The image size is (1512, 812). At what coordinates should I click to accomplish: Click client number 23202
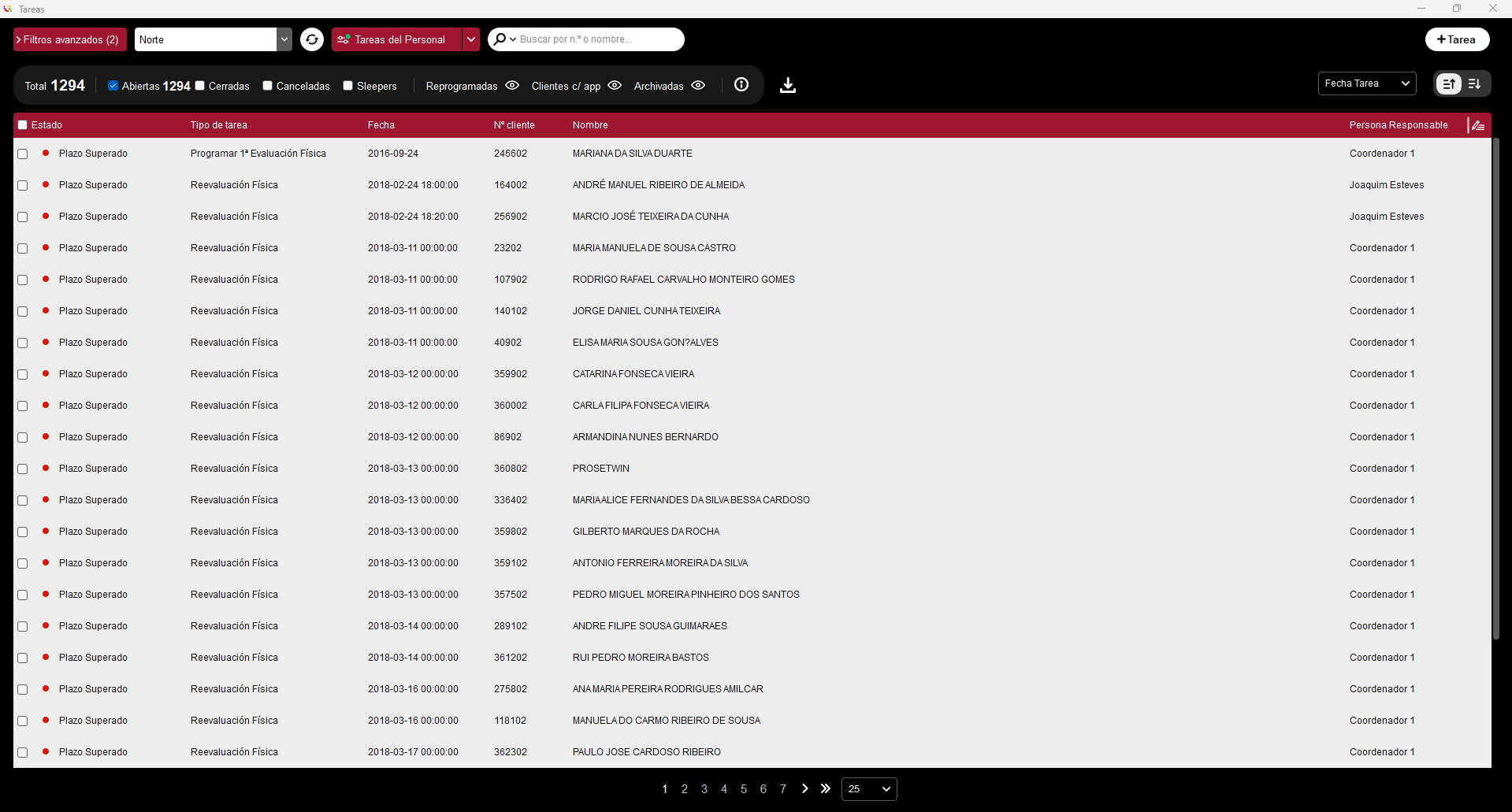pyautogui.click(x=507, y=248)
